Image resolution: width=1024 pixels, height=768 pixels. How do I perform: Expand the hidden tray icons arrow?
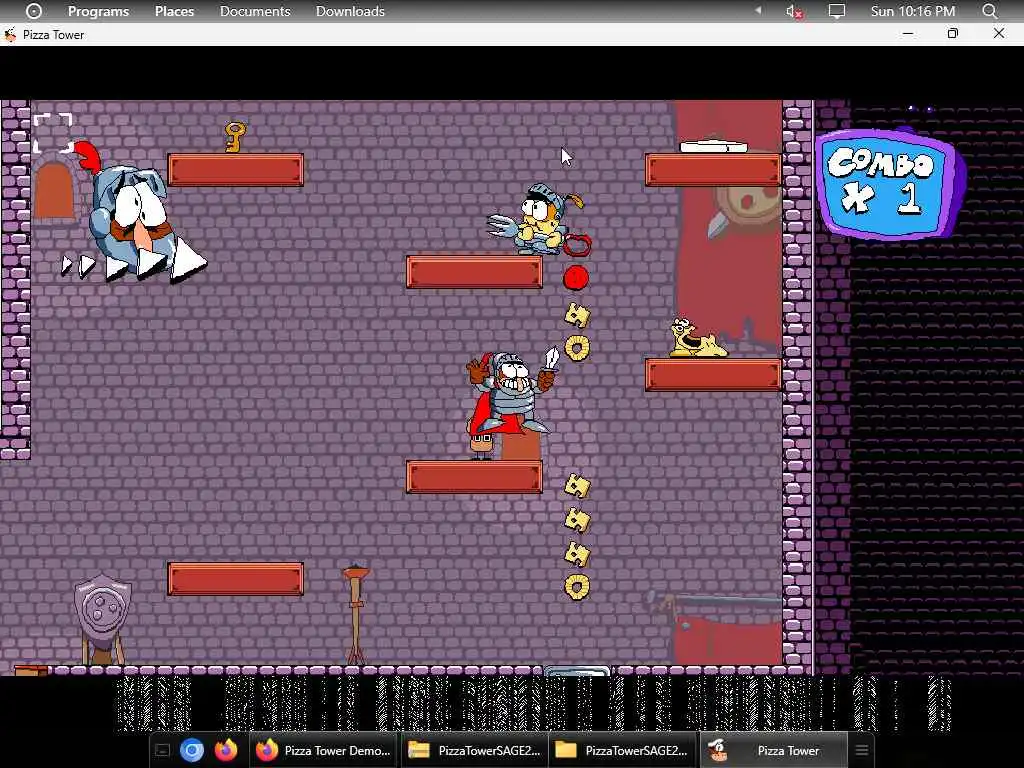tap(758, 11)
